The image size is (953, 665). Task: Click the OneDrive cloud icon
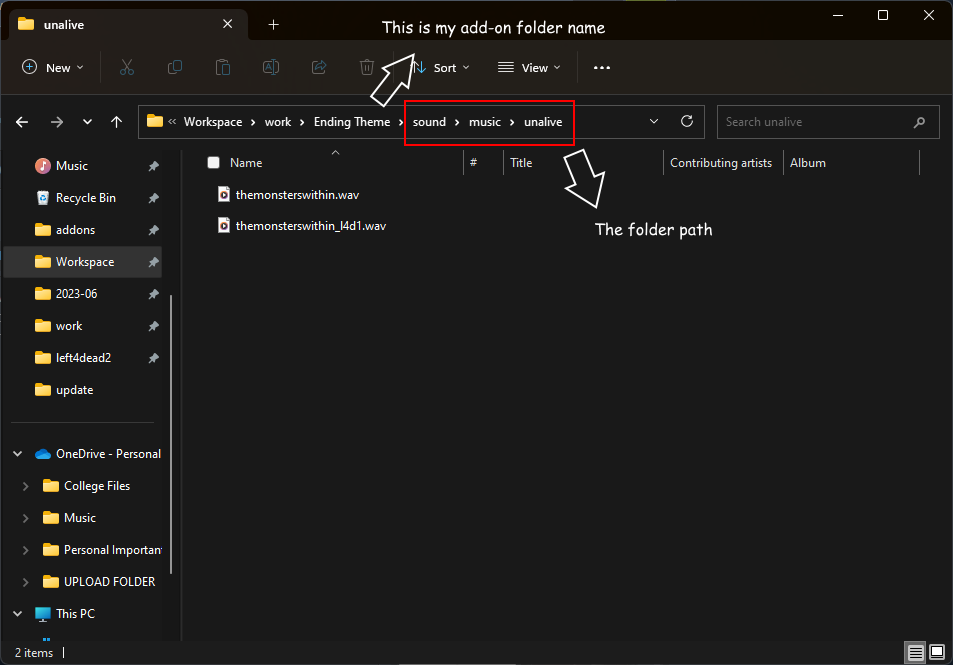click(43, 454)
